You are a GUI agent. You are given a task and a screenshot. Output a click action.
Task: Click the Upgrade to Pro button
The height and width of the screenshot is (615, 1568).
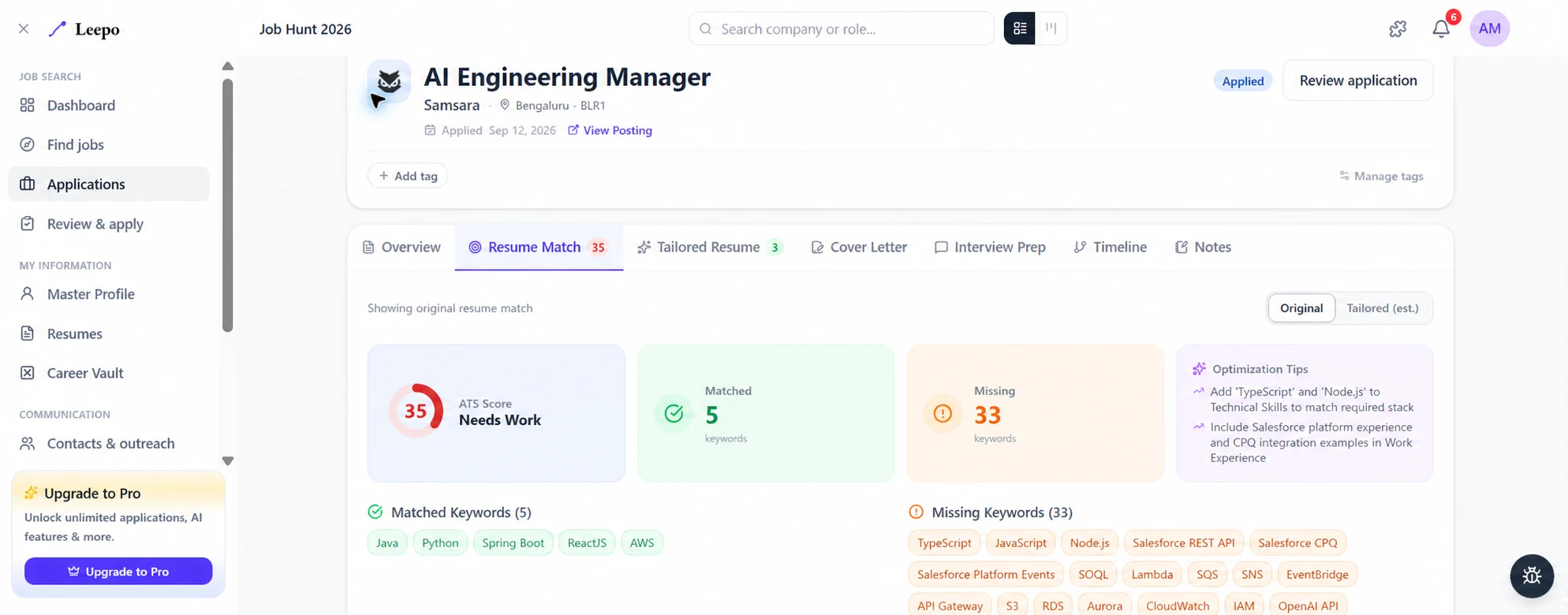[118, 572]
